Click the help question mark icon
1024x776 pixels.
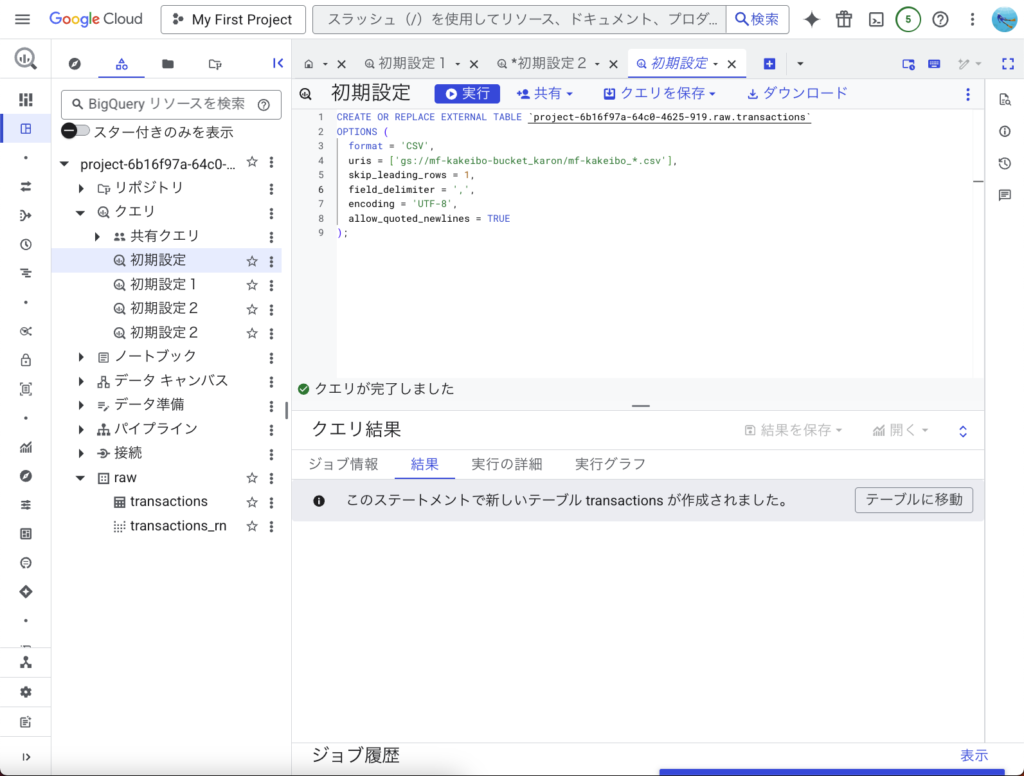940,19
